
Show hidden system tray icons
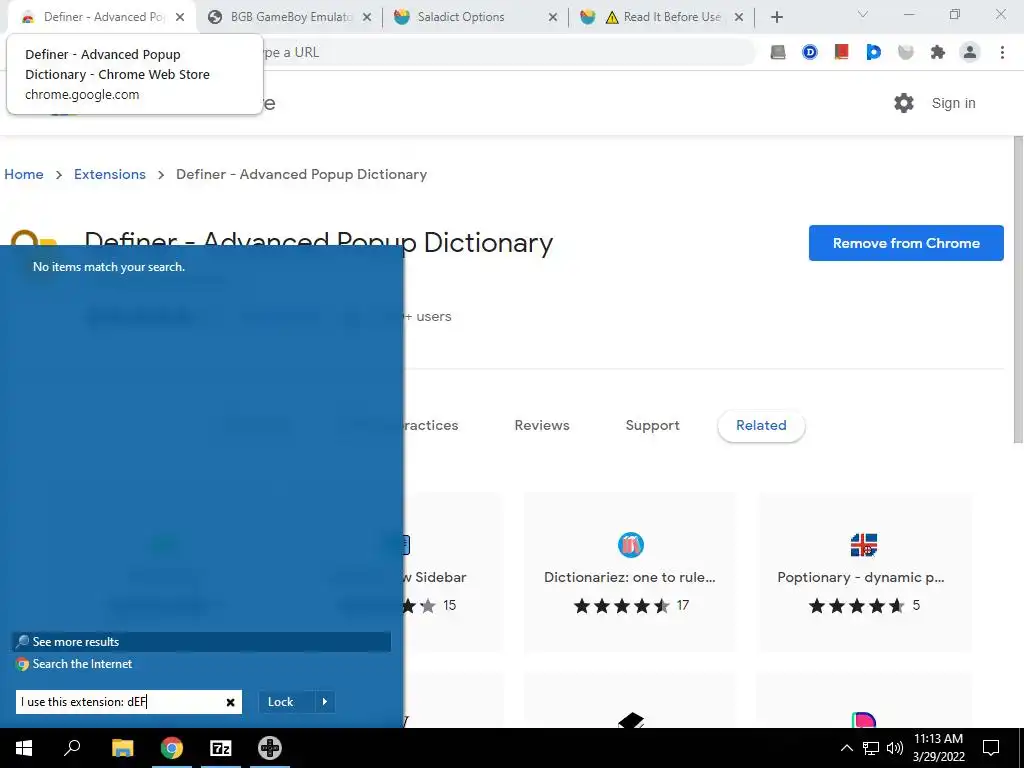846,748
